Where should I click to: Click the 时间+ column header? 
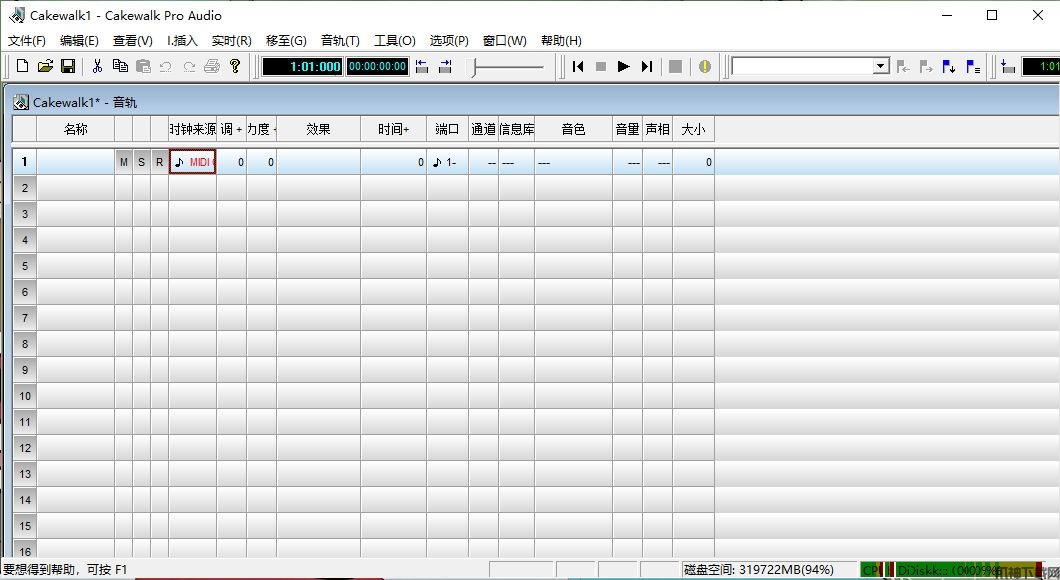[x=393, y=129]
